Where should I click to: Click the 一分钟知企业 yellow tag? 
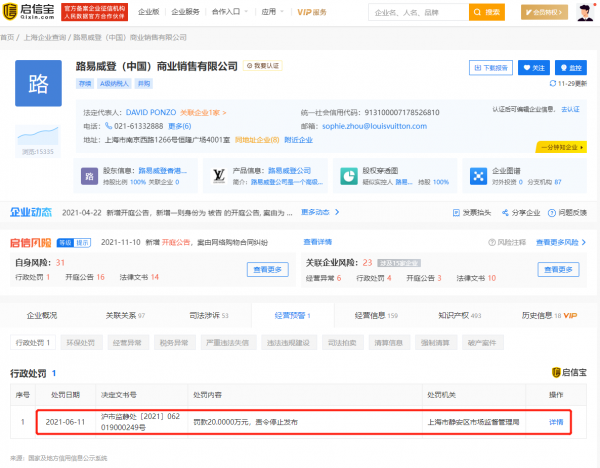pyautogui.click(x=561, y=147)
